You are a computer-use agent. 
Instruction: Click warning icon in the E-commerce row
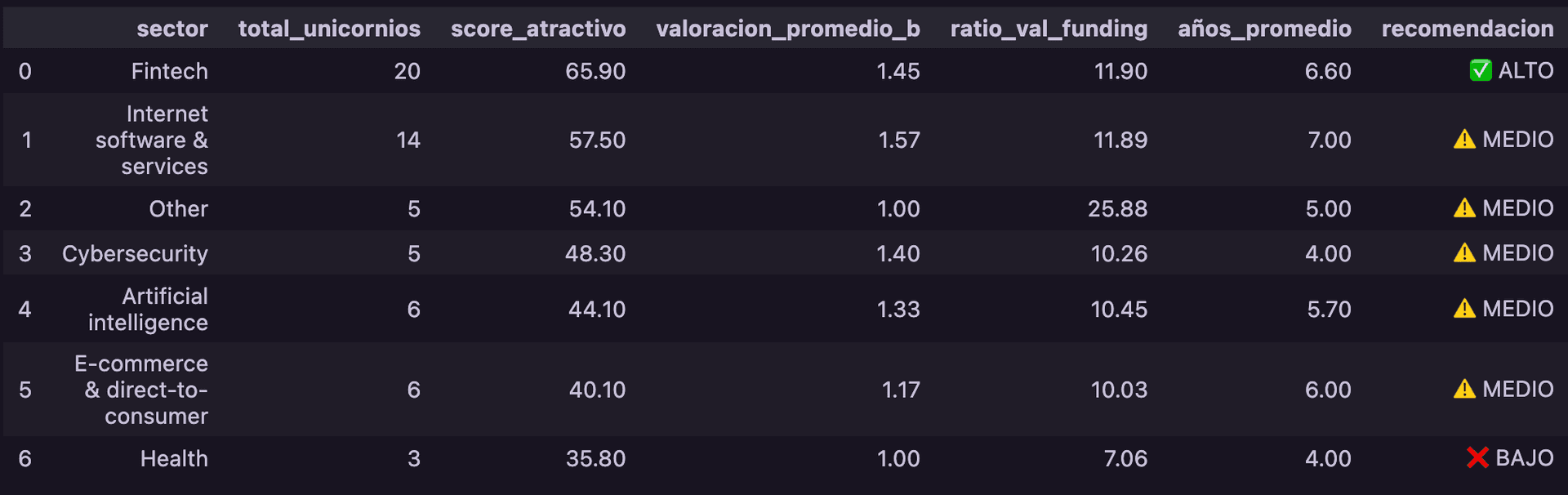click(1464, 389)
